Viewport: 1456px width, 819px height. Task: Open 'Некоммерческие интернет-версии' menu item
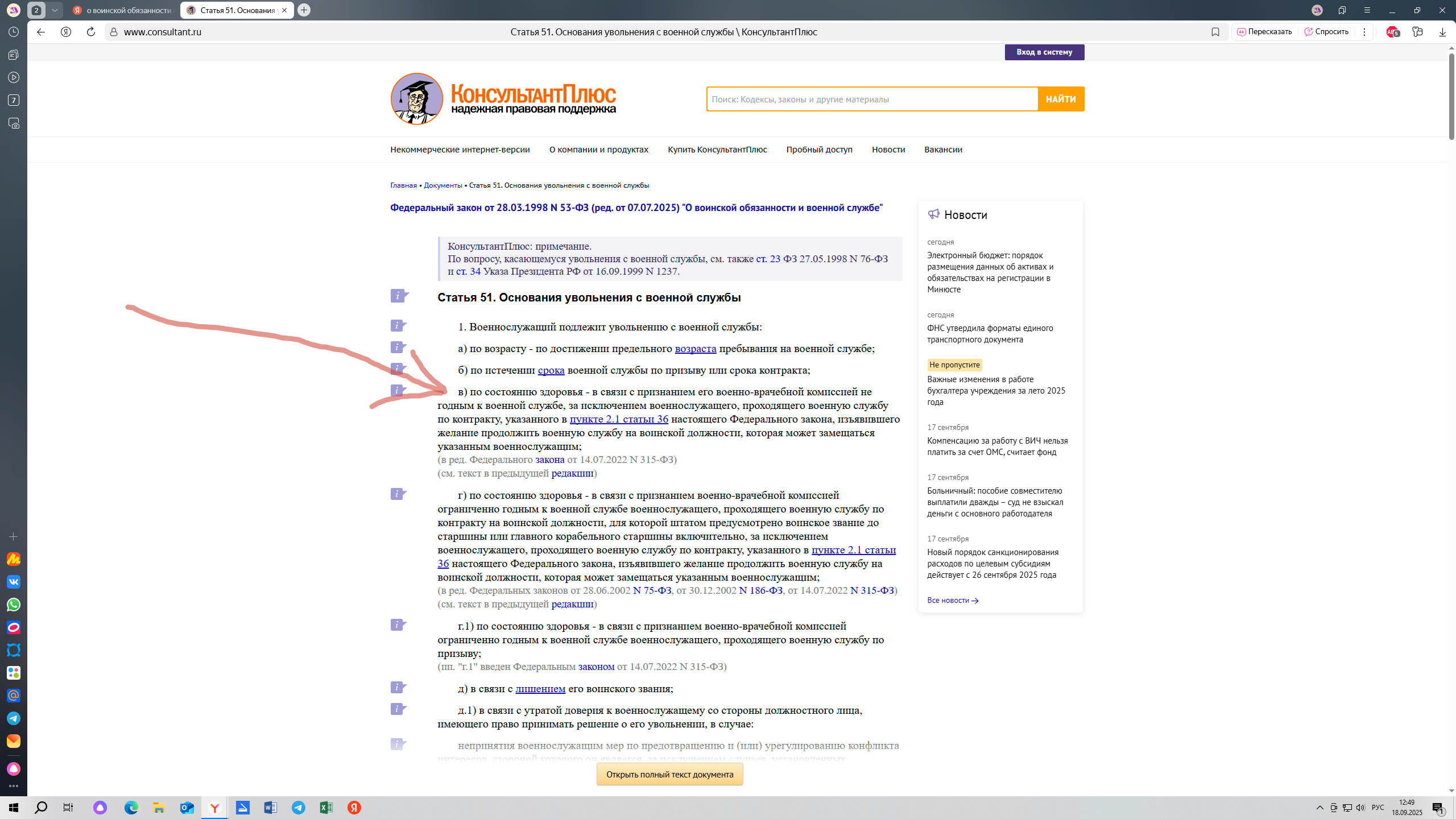coord(460,150)
